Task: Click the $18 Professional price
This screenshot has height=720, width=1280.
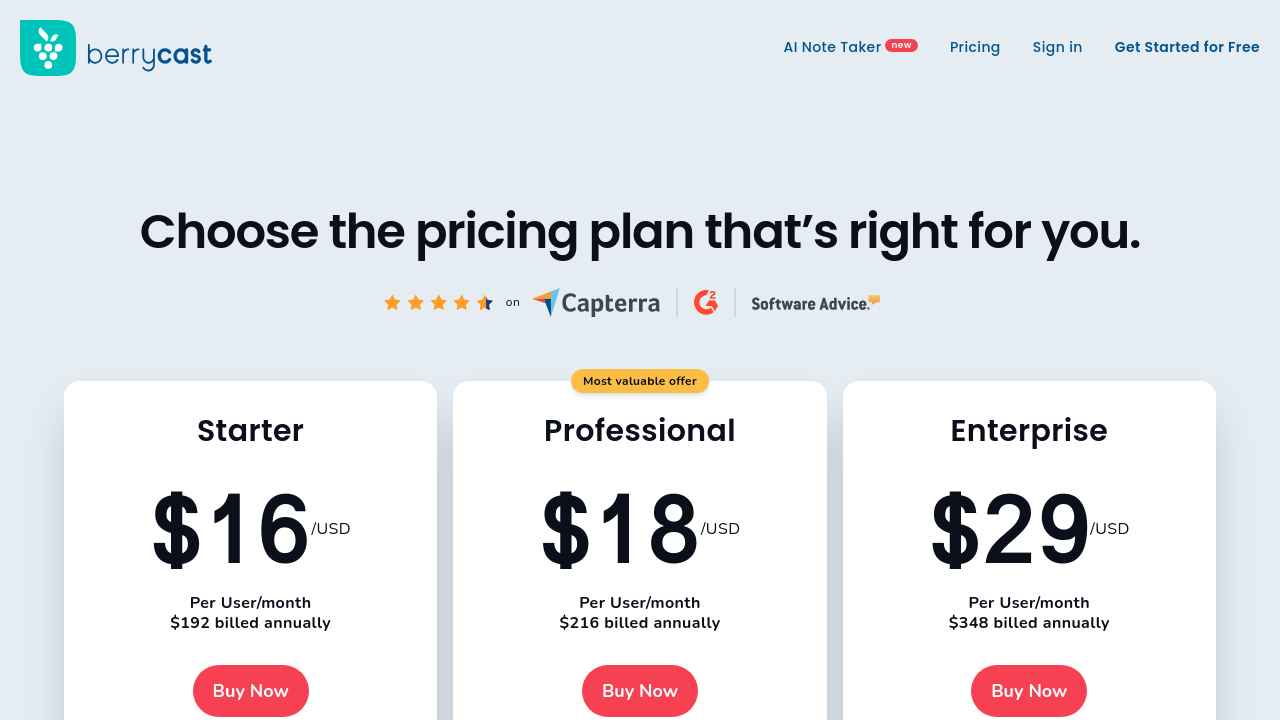Action: pyautogui.click(x=620, y=530)
